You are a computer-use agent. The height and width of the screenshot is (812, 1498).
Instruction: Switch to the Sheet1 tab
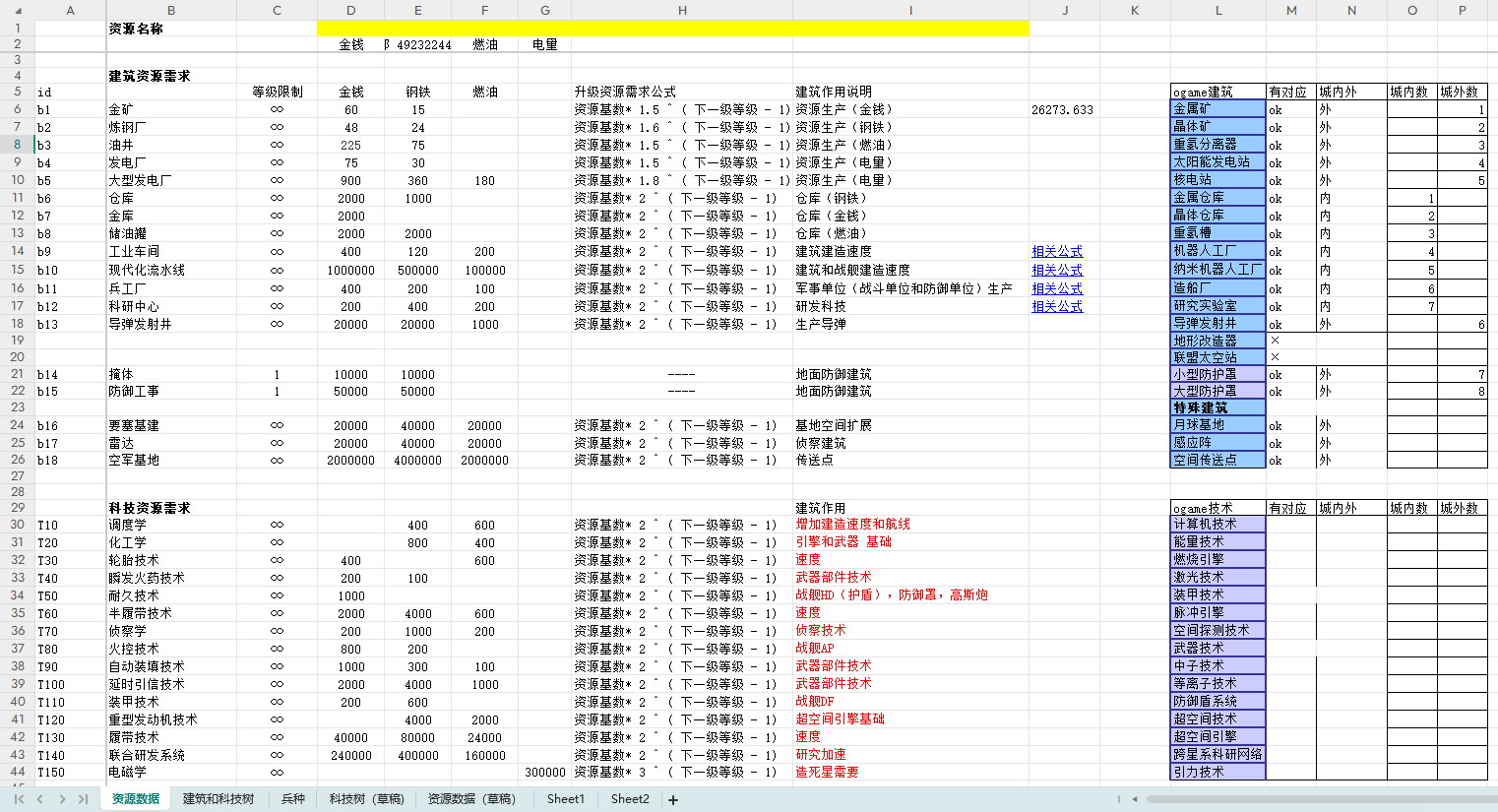[566, 799]
